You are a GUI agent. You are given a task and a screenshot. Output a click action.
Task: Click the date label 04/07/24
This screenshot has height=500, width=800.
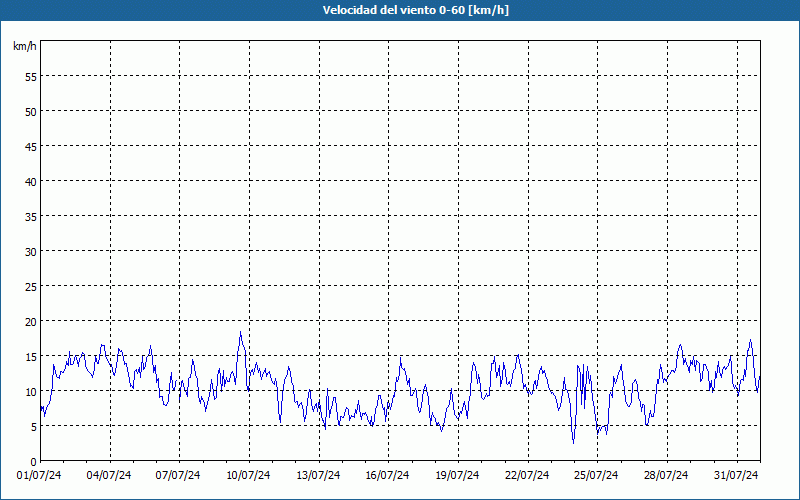coord(109,476)
